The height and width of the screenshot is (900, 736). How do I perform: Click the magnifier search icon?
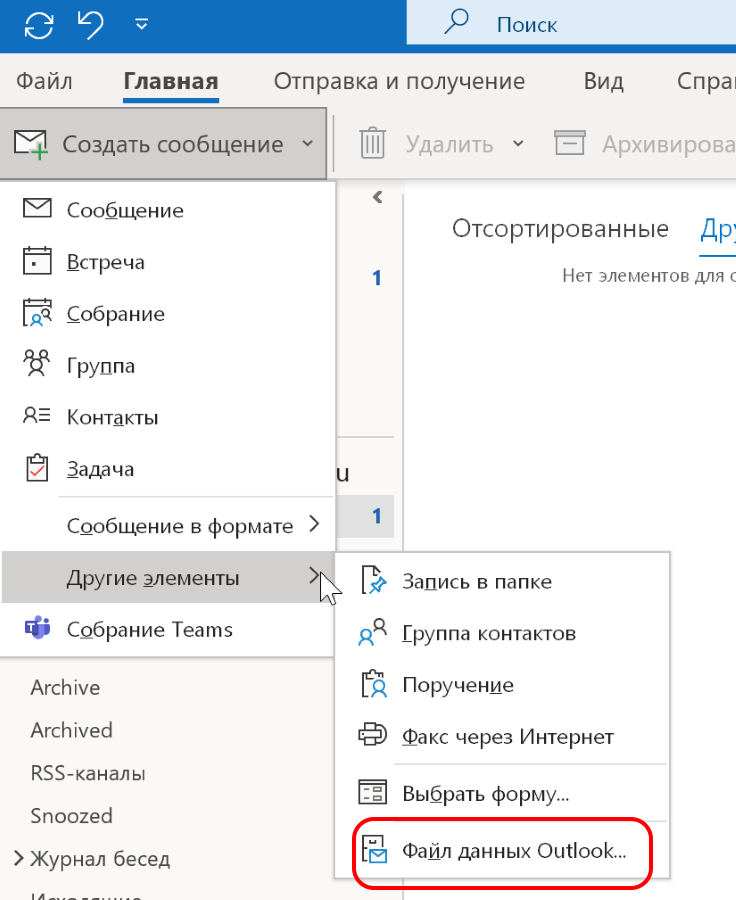pos(456,23)
